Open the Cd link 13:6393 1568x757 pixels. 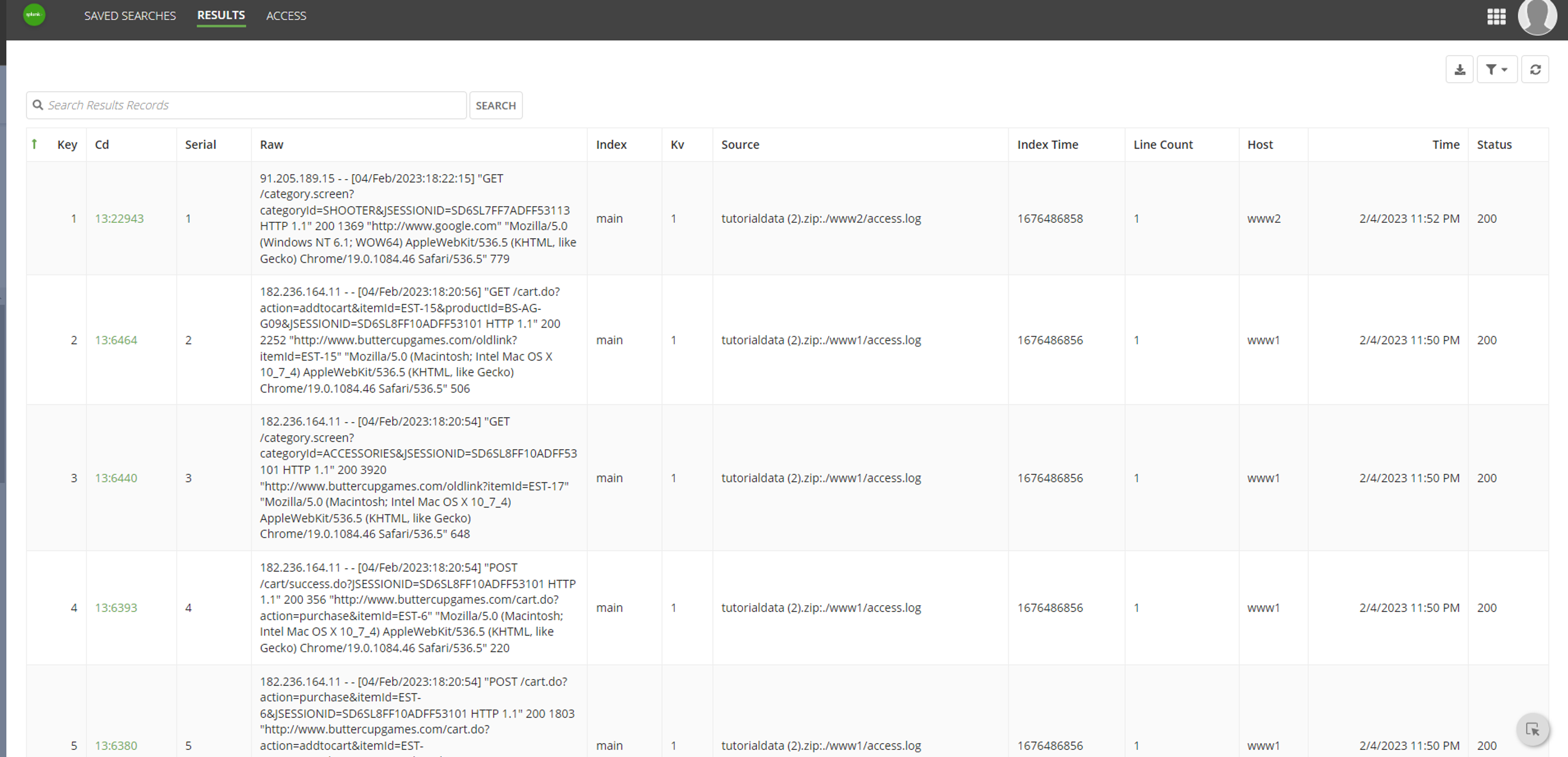[116, 608]
